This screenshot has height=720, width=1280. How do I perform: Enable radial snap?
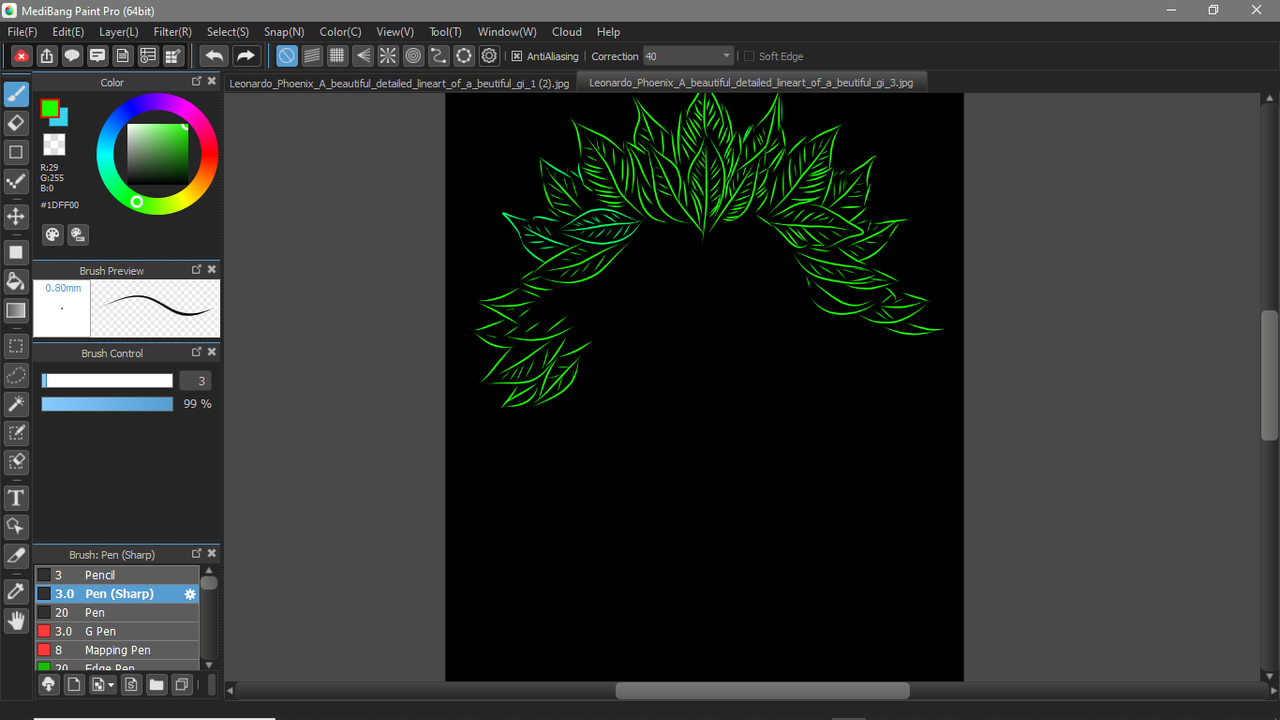(388, 56)
